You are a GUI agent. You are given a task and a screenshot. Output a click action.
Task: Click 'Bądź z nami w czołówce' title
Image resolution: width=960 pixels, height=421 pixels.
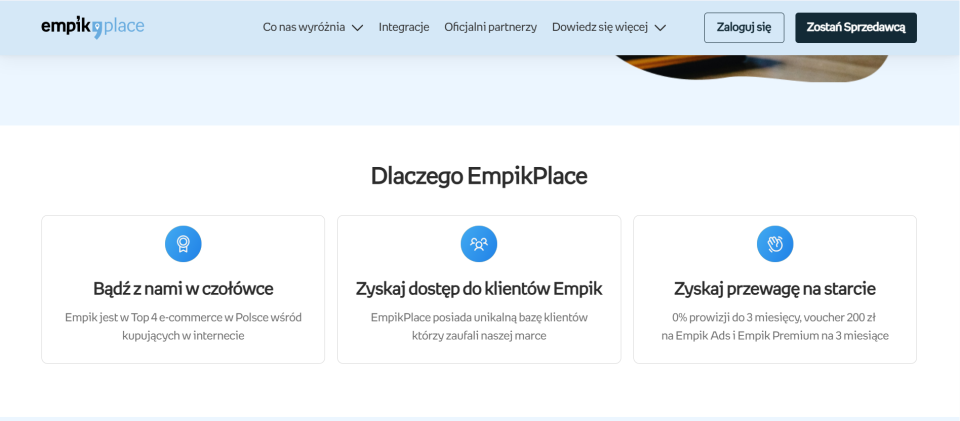(x=183, y=288)
